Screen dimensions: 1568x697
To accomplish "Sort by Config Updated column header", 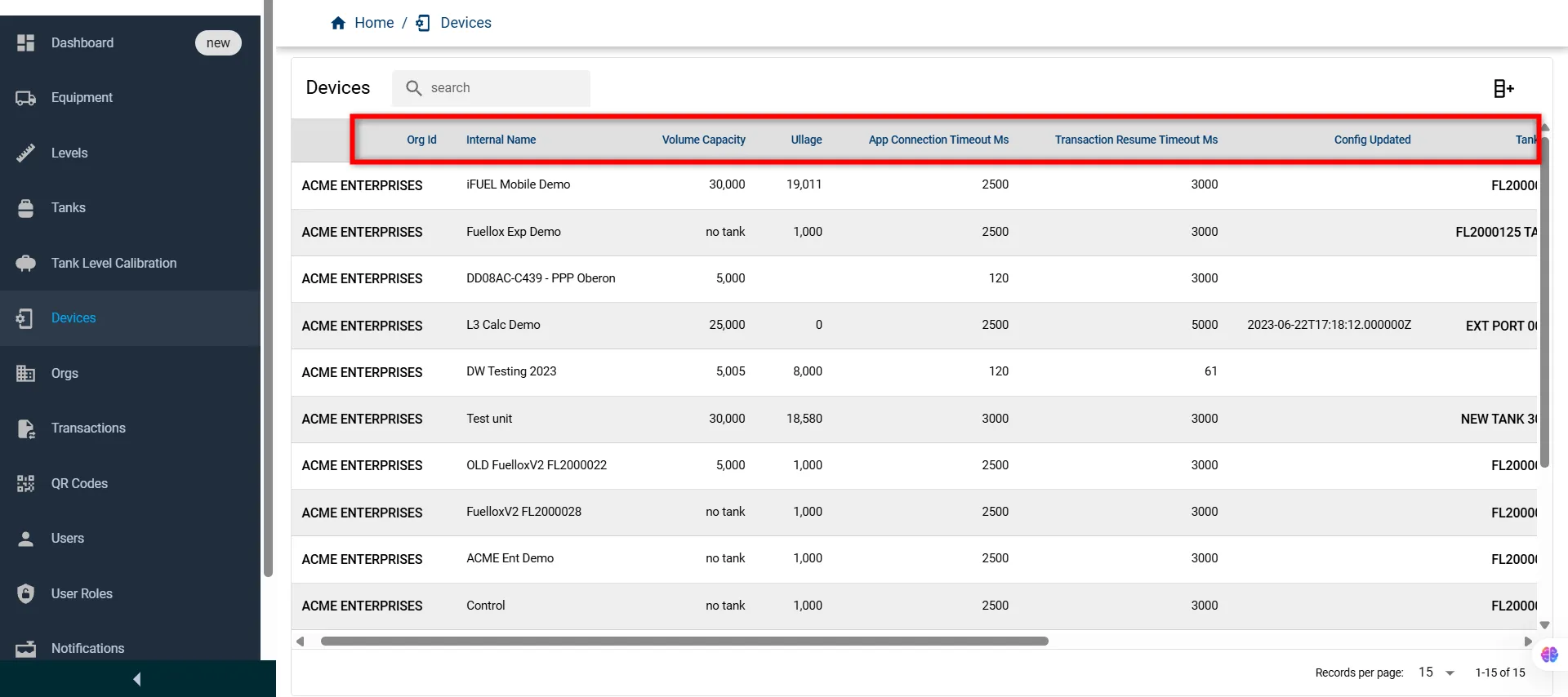I will pyautogui.click(x=1372, y=140).
